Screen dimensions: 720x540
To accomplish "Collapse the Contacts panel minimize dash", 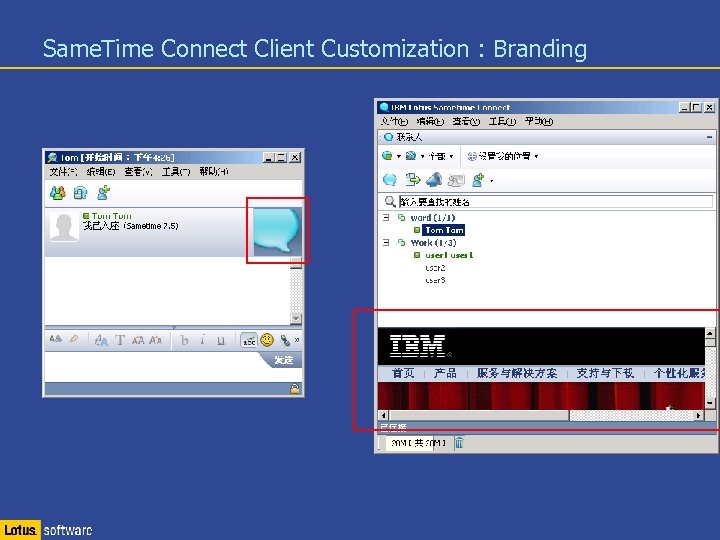I will (709, 137).
